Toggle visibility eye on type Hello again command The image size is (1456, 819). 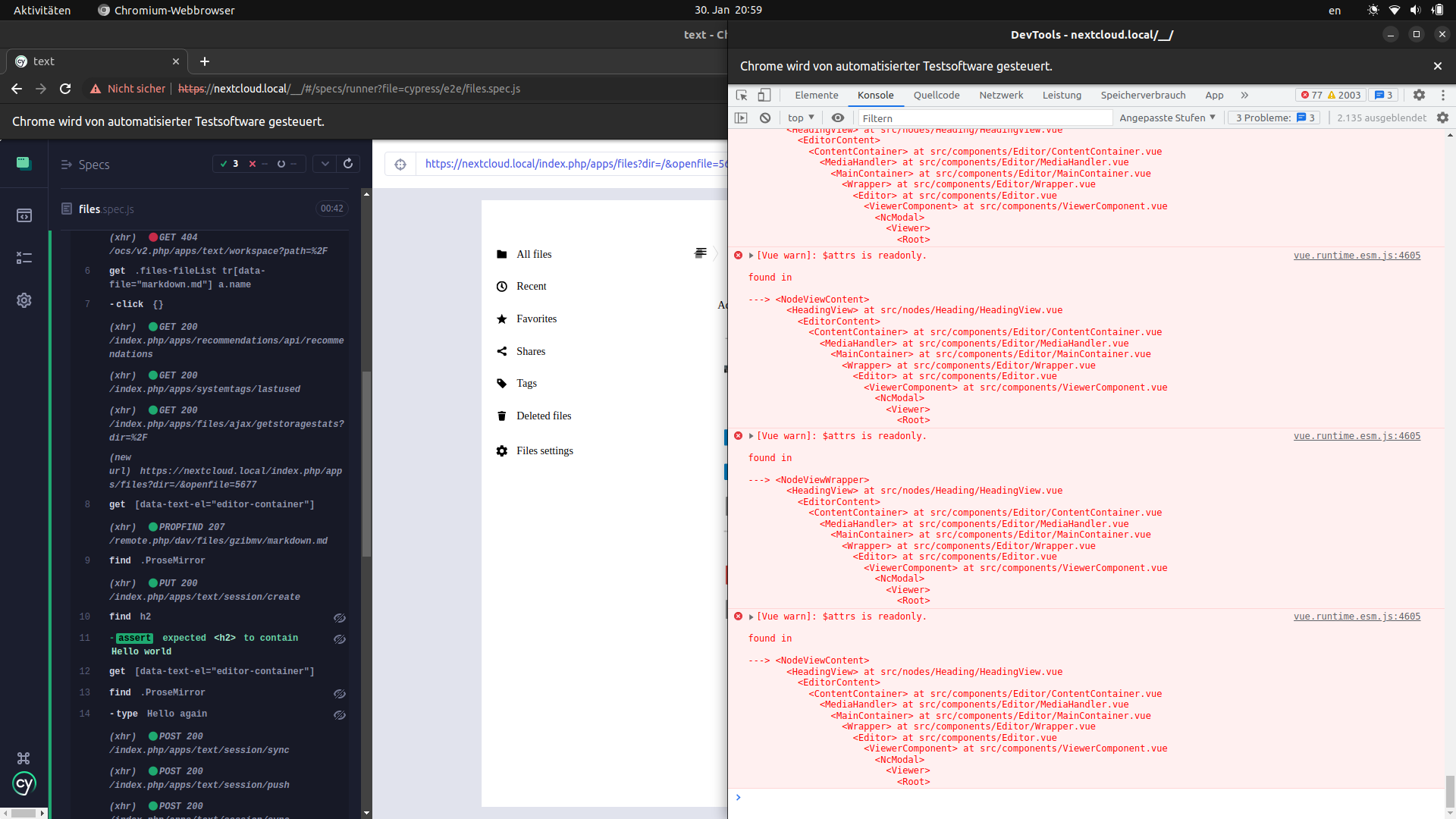pos(340,715)
